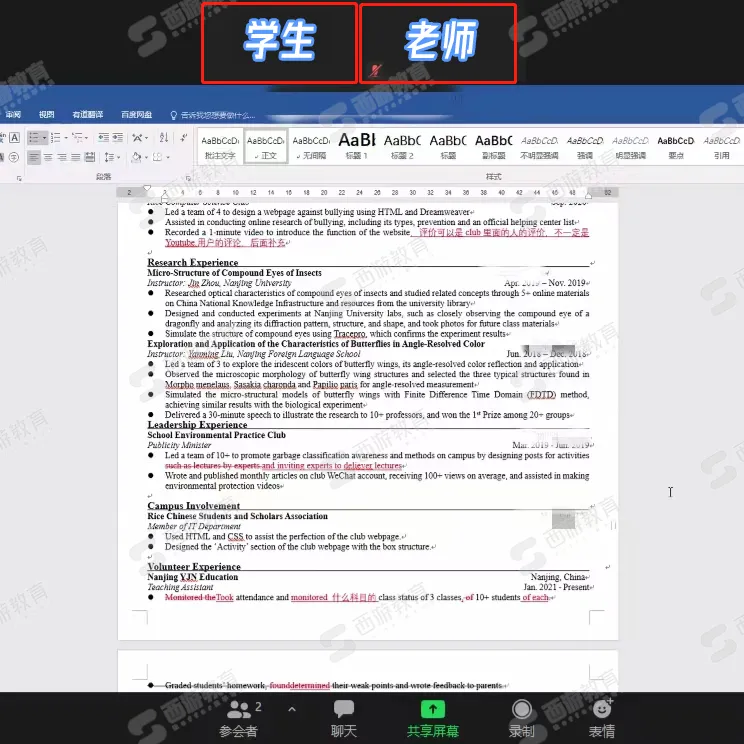Click the muted microphone icon on 老师 tile
This screenshot has height=744, width=744.
click(x=375, y=71)
